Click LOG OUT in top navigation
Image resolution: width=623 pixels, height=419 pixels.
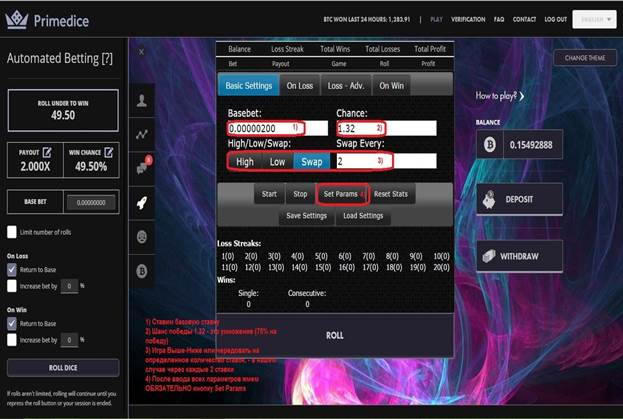(555, 19)
